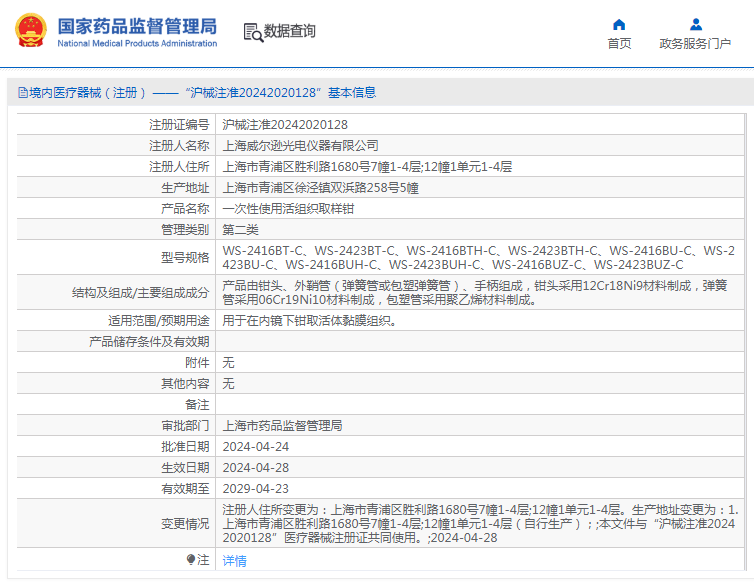
Task: Click 用于在内镜下钳取活体黏膜组织。
Action: coord(310,320)
